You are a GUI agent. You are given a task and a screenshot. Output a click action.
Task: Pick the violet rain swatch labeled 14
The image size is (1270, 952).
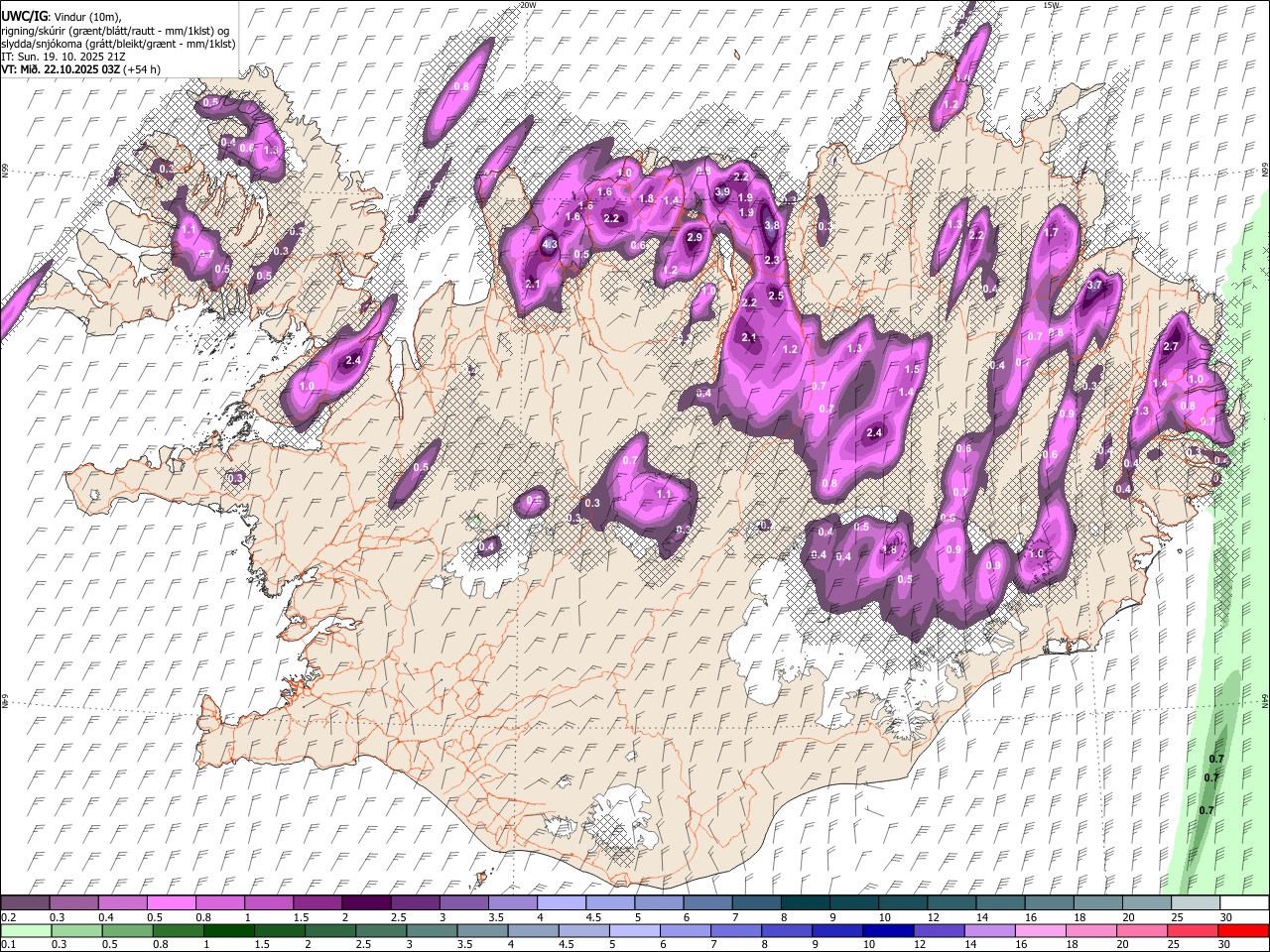[x=990, y=931]
